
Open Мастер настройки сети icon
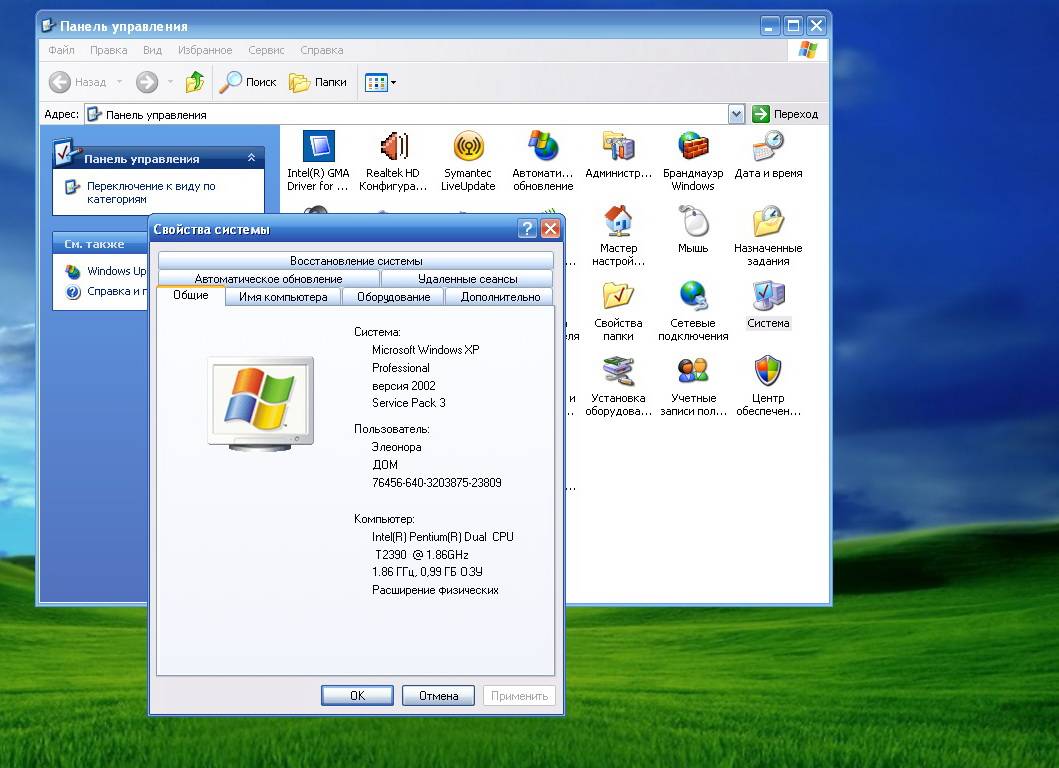(x=619, y=236)
